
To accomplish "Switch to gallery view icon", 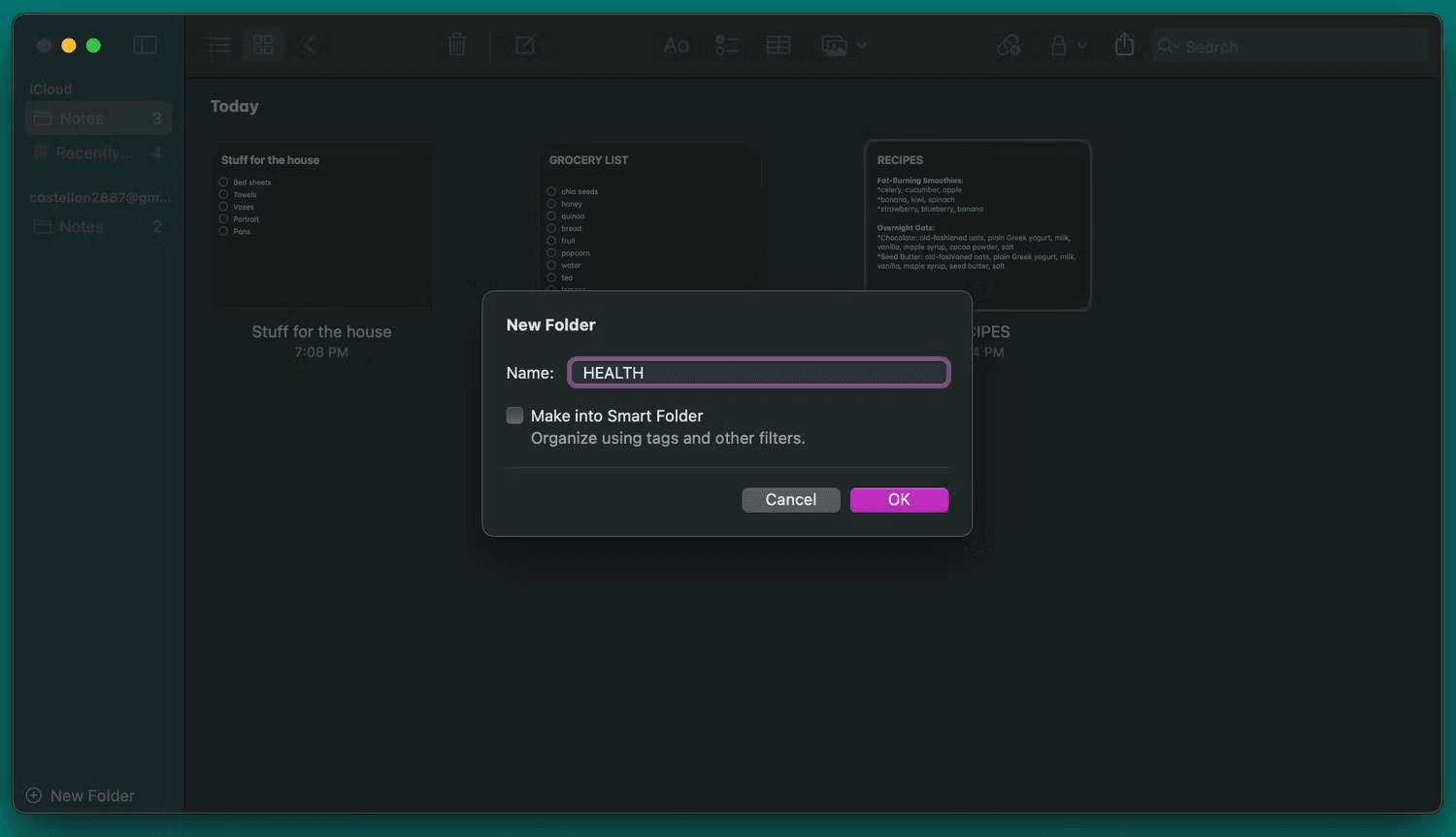I will point(263,45).
